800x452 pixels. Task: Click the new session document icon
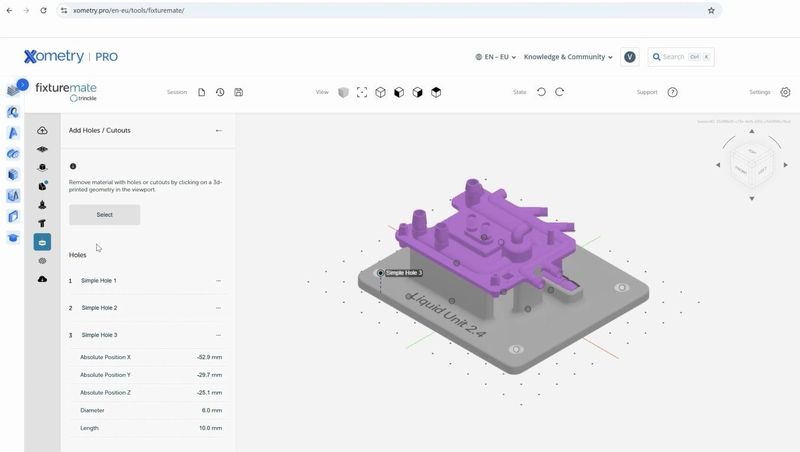[x=202, y=92]
